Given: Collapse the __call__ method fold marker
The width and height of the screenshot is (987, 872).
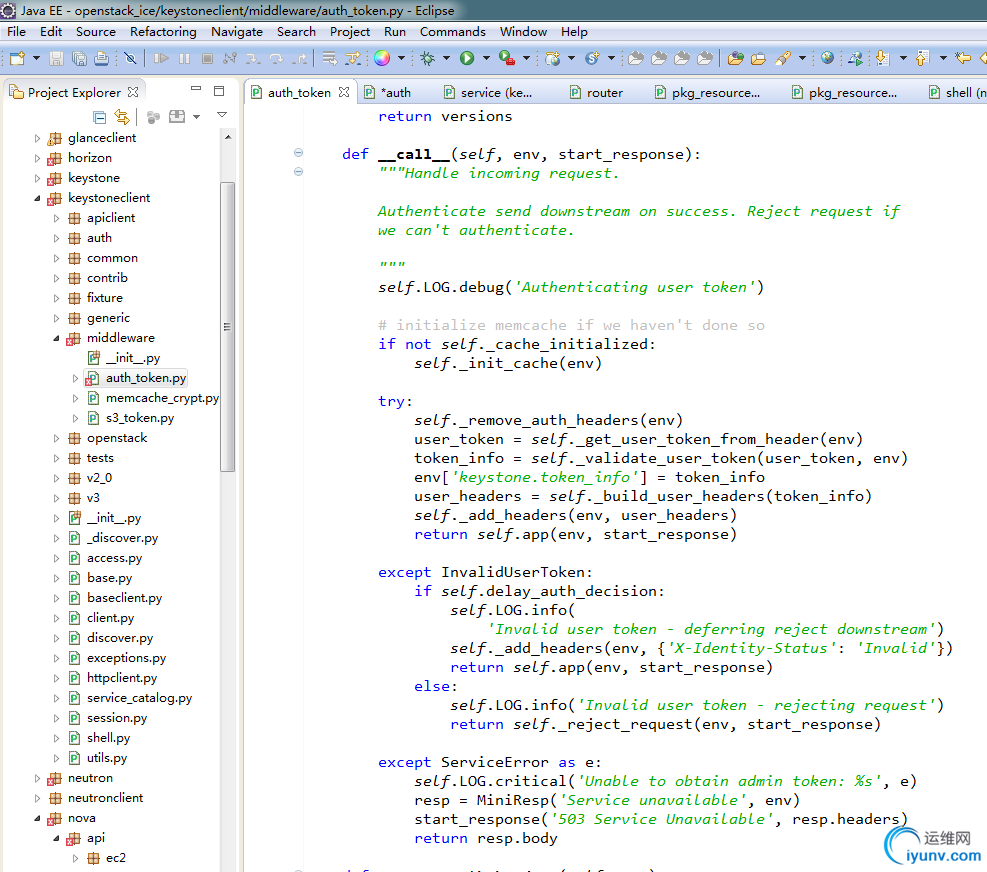Looking at the screenshot, I should tap(298, 152).
